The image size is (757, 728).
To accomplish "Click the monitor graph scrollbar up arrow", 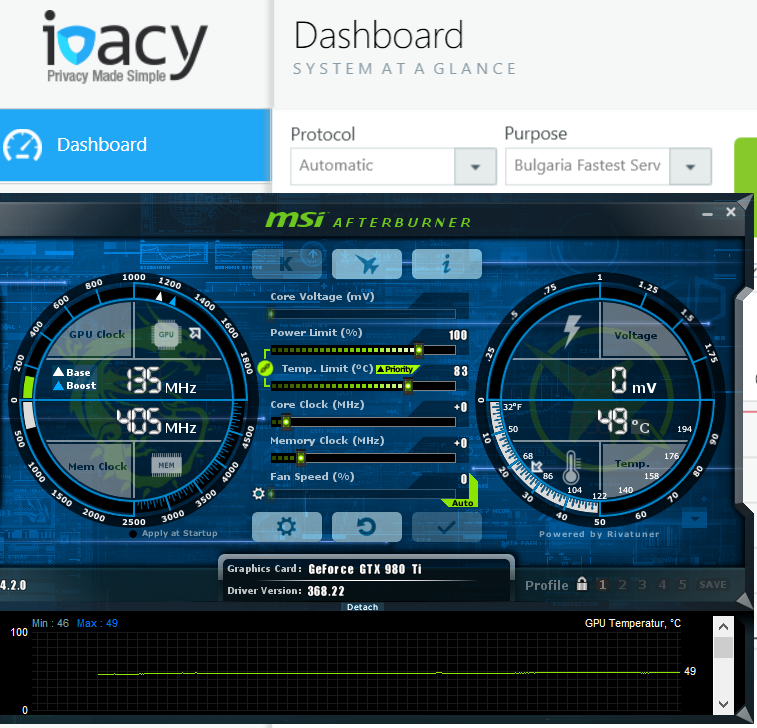I will tap(723, 627).
